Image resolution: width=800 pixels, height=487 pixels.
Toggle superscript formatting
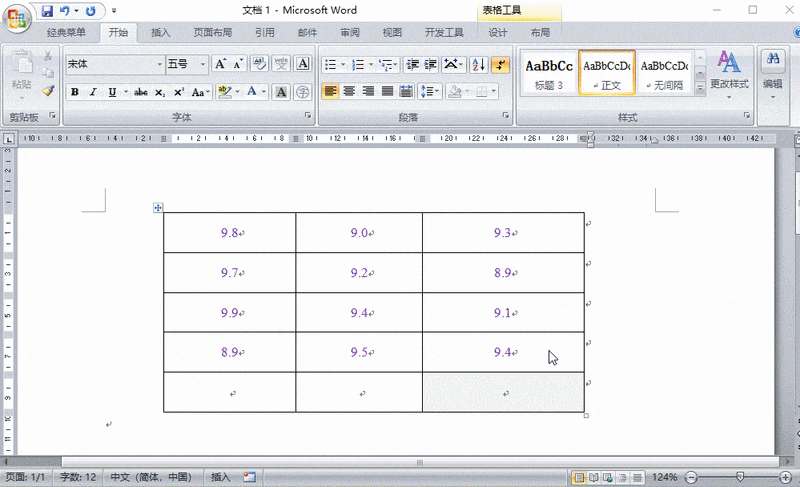tap(178, 92)
